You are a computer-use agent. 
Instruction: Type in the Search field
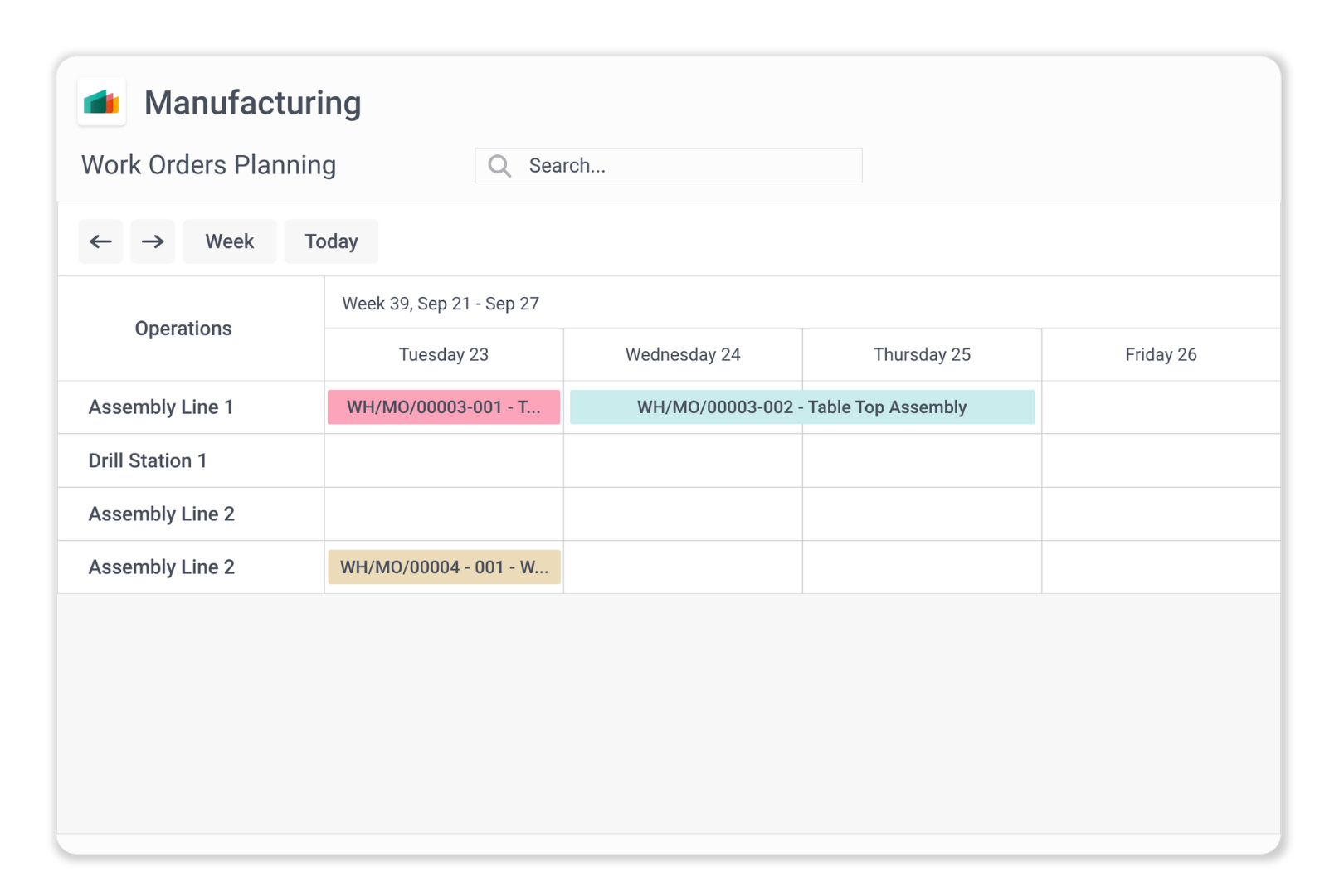(x=689, y=166)
